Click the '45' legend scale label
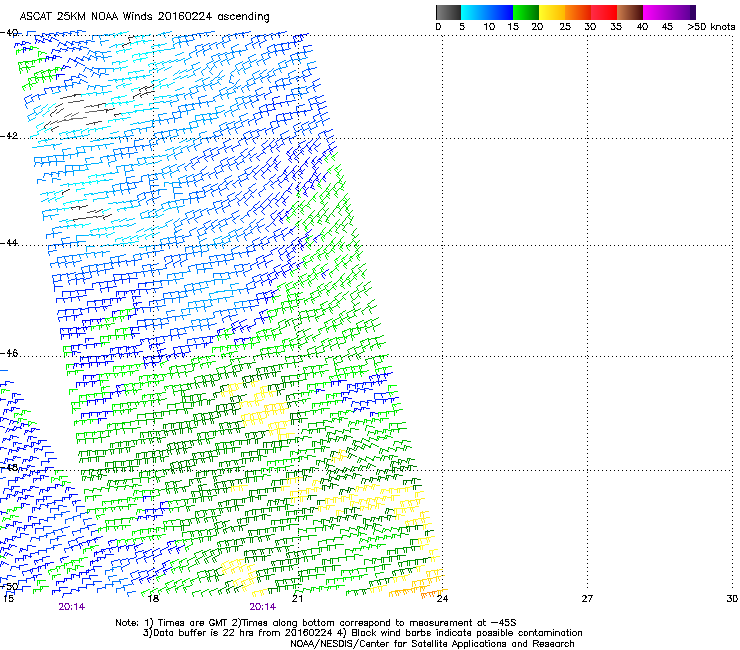 tap(667, 26)
